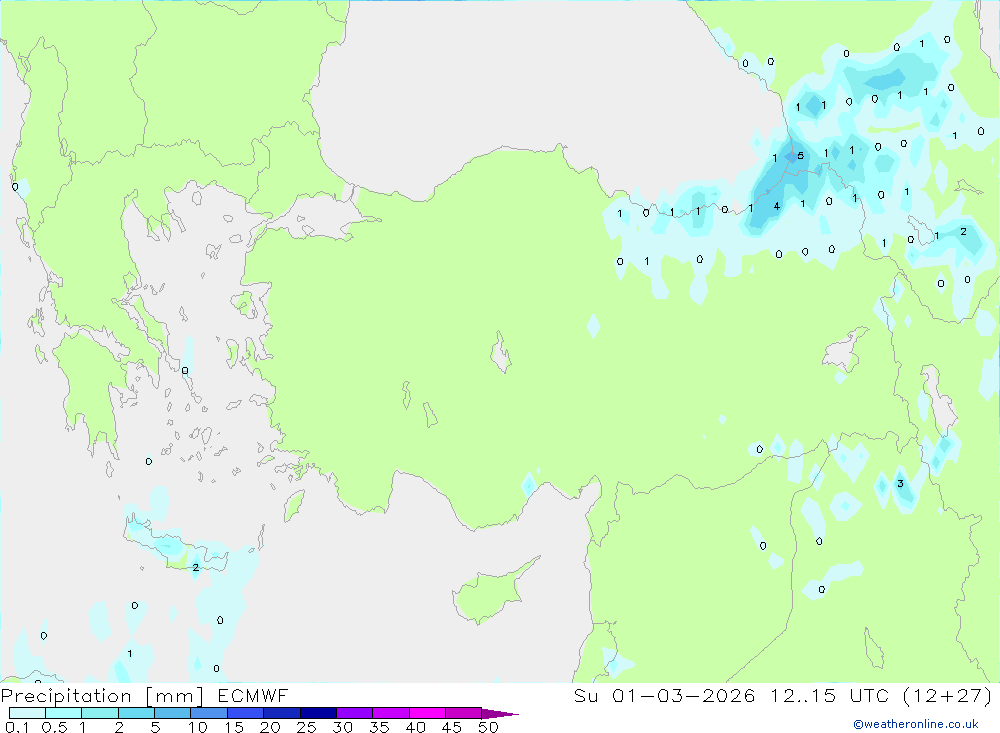Pick the 45–50 mm legend color swatch

tap(464, 713)
